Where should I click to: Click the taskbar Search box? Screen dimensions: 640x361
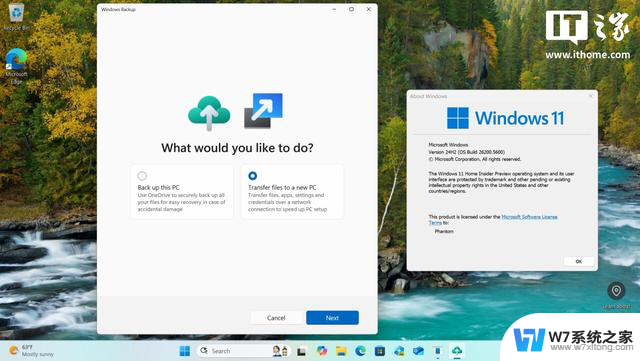[242, 351]
